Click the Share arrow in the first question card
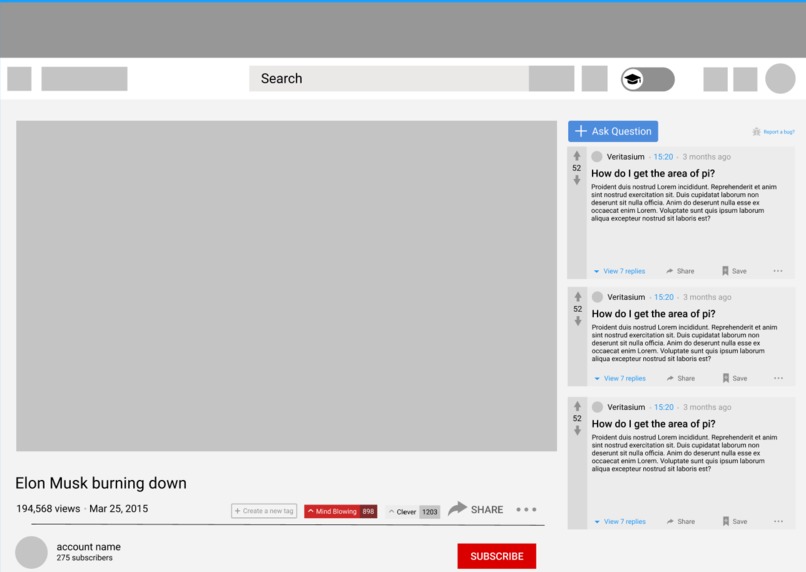 (669, 271)
